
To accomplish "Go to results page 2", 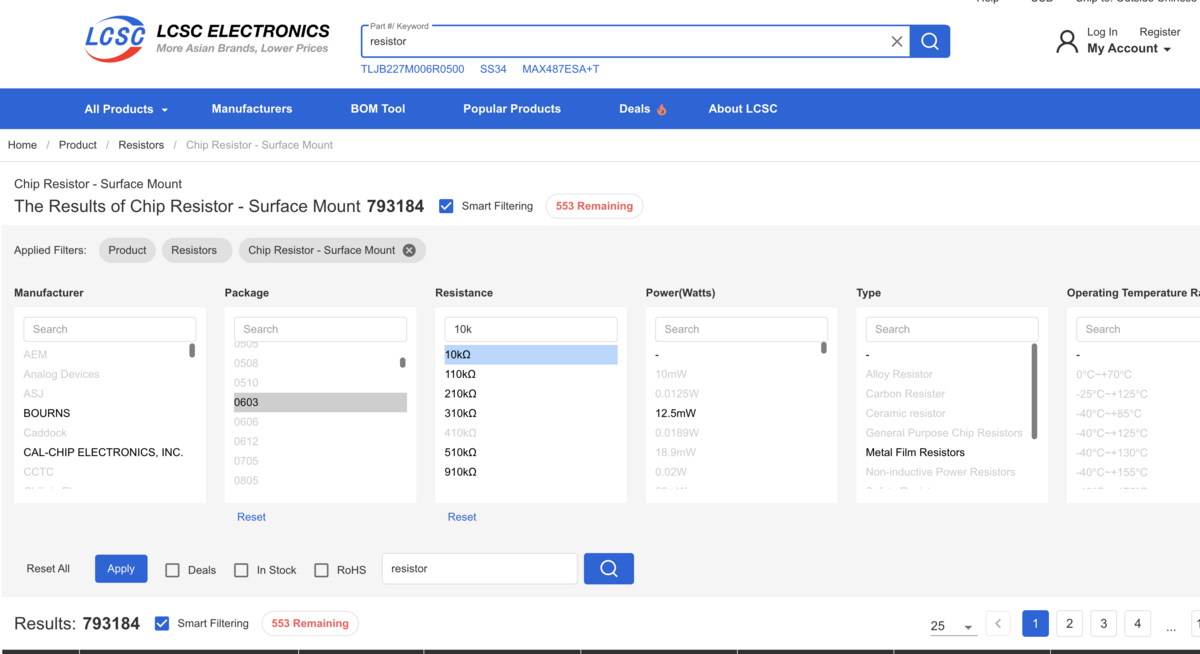I will (x=1069, y=624).
